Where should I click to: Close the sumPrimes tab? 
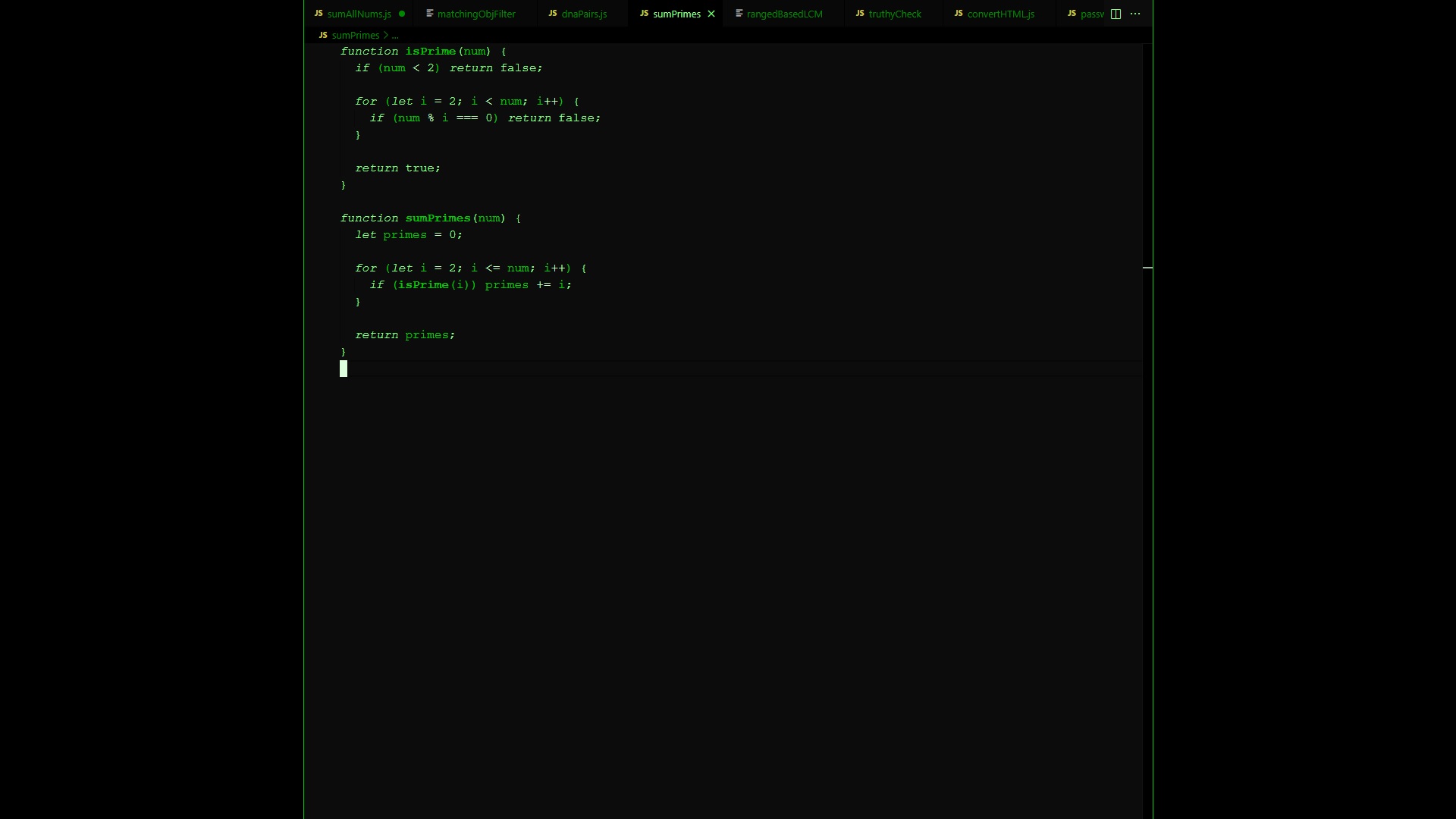711,14
